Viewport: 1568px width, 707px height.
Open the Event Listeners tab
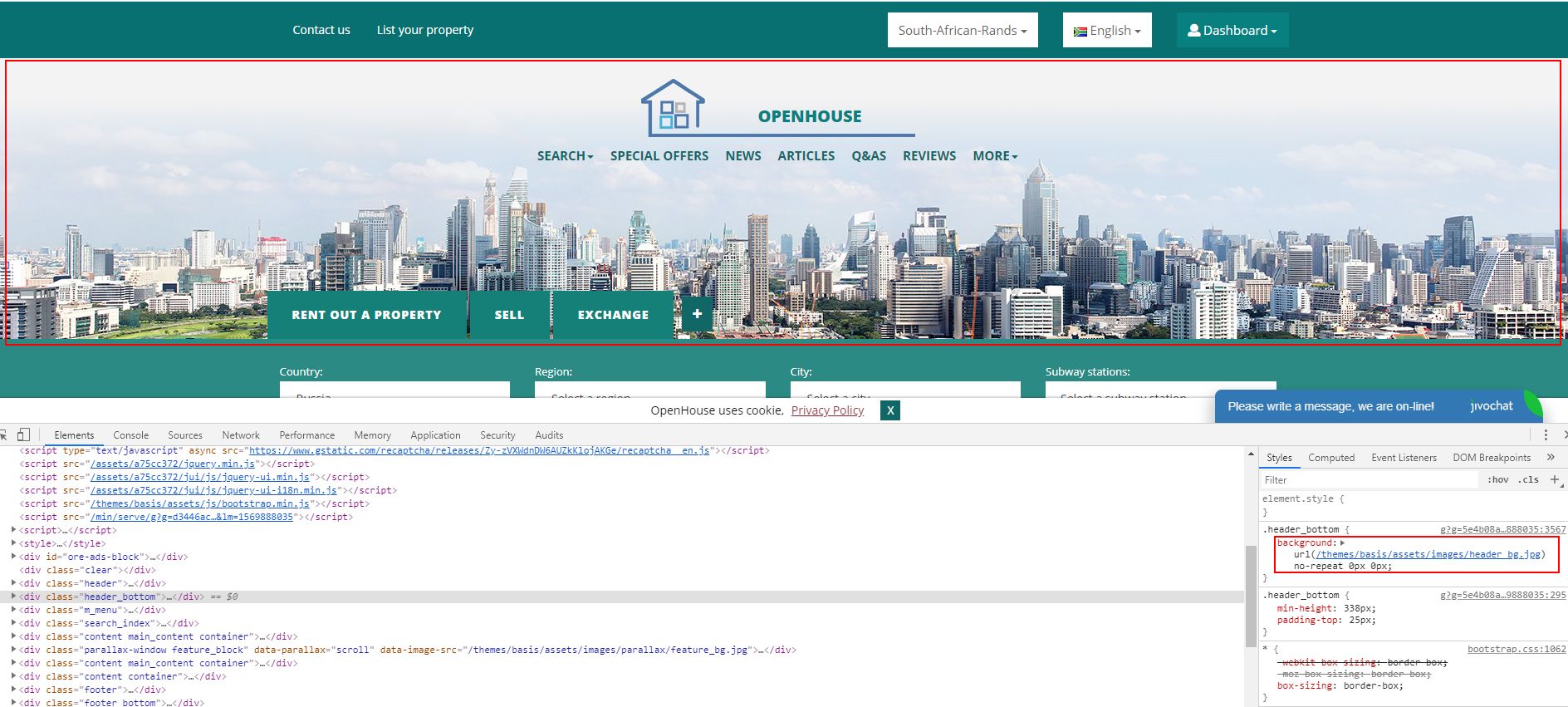pos(1404,457)
